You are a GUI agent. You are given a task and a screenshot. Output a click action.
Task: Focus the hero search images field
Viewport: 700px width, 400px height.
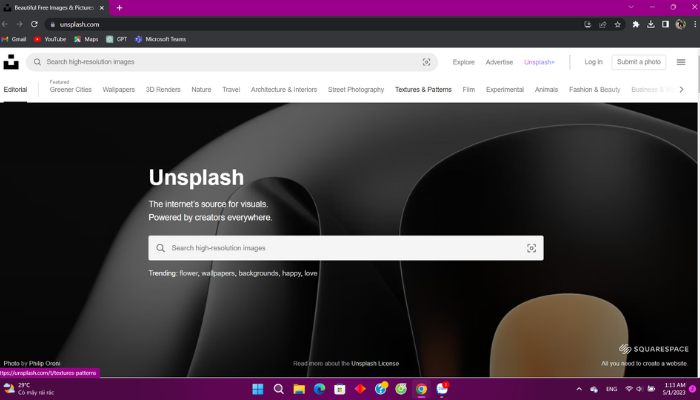[x=346, y=248]
